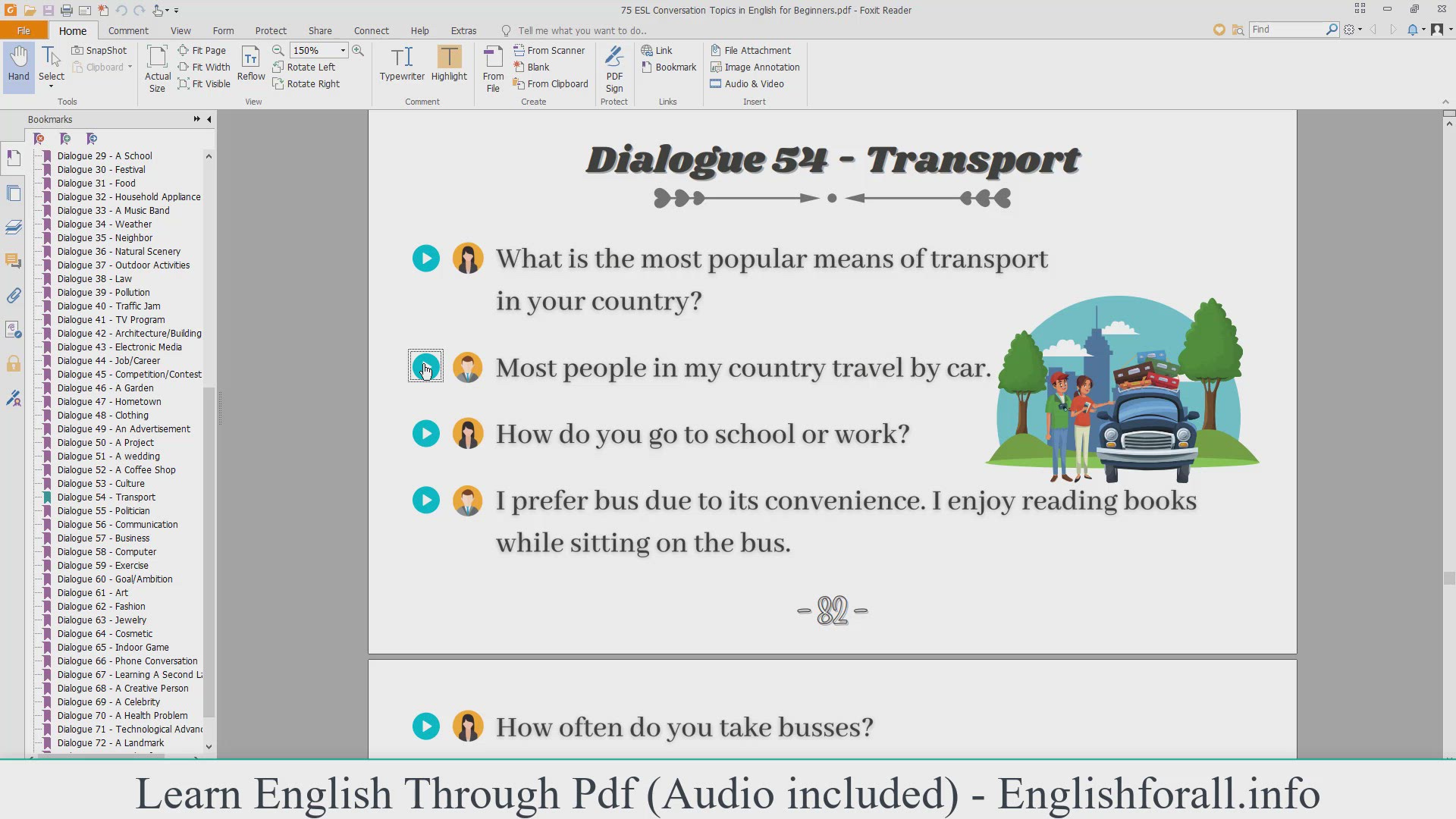Collapse the Bookmarks panel arrow
Image resolution: width=1456 pixels, height=819 pixels.
pos(209,119)
